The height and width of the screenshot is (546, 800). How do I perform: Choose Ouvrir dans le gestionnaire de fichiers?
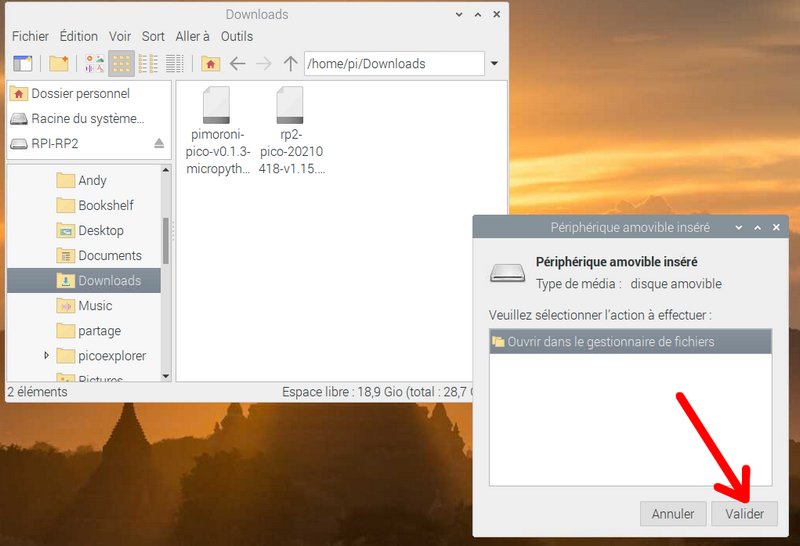631,341
